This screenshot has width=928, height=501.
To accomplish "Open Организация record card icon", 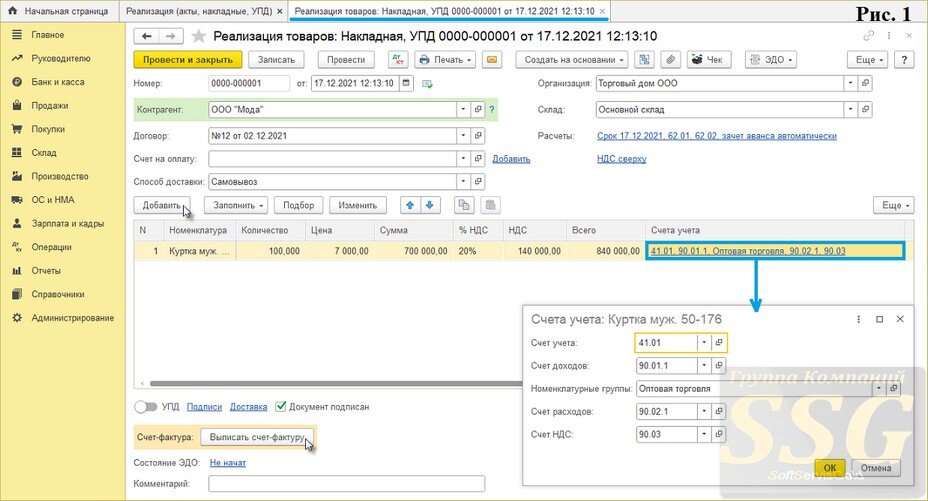I will (865, 83).
